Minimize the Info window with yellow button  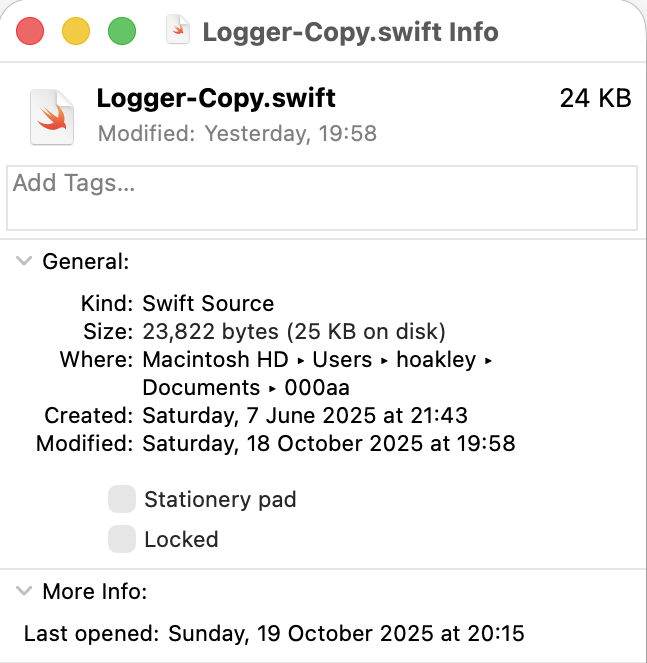click(76, 31)
